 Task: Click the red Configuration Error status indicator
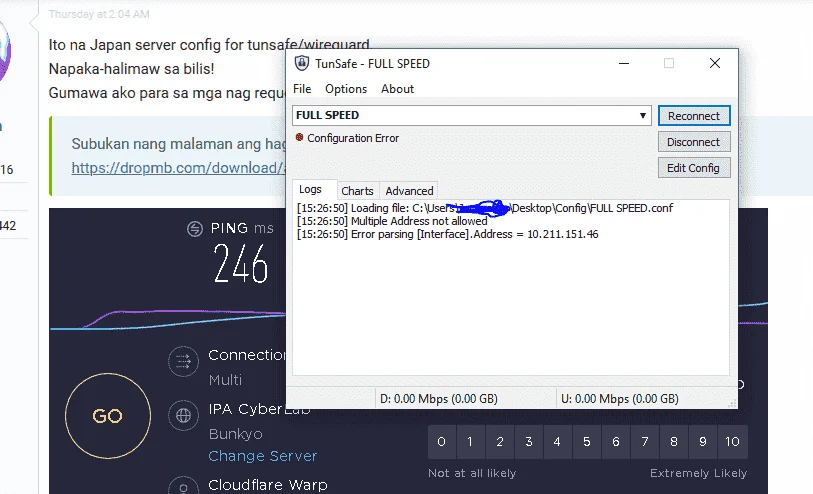pos(299,137)
